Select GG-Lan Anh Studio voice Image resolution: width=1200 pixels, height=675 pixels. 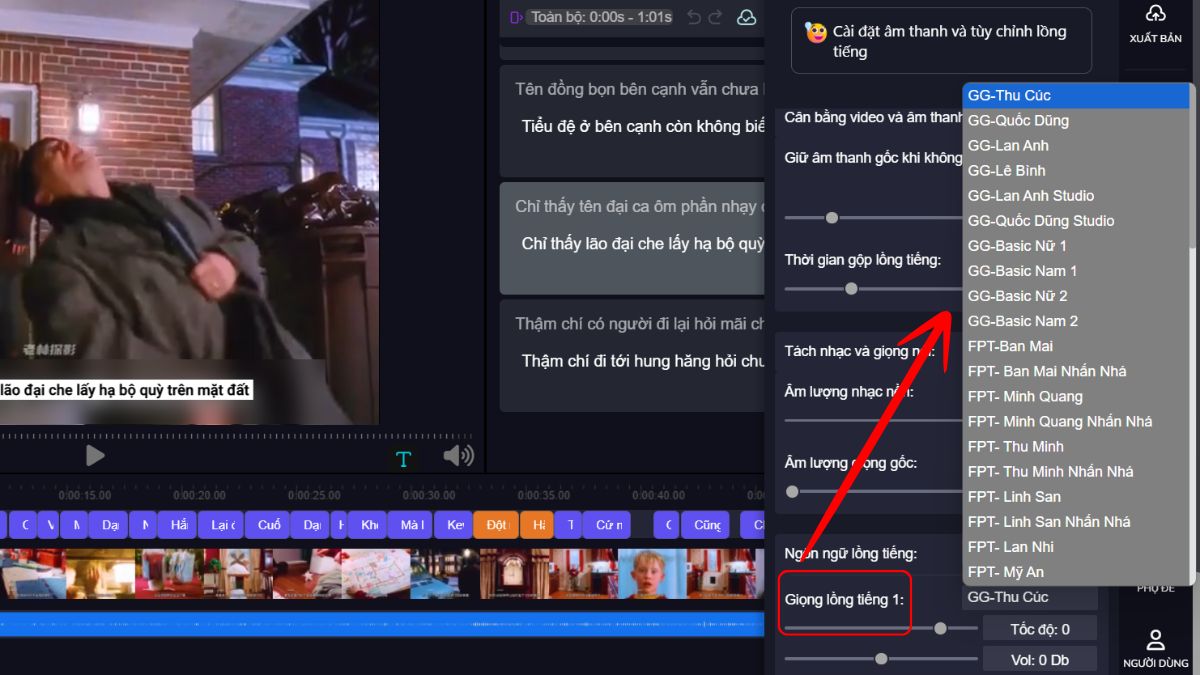click(x=1075, y=196)
